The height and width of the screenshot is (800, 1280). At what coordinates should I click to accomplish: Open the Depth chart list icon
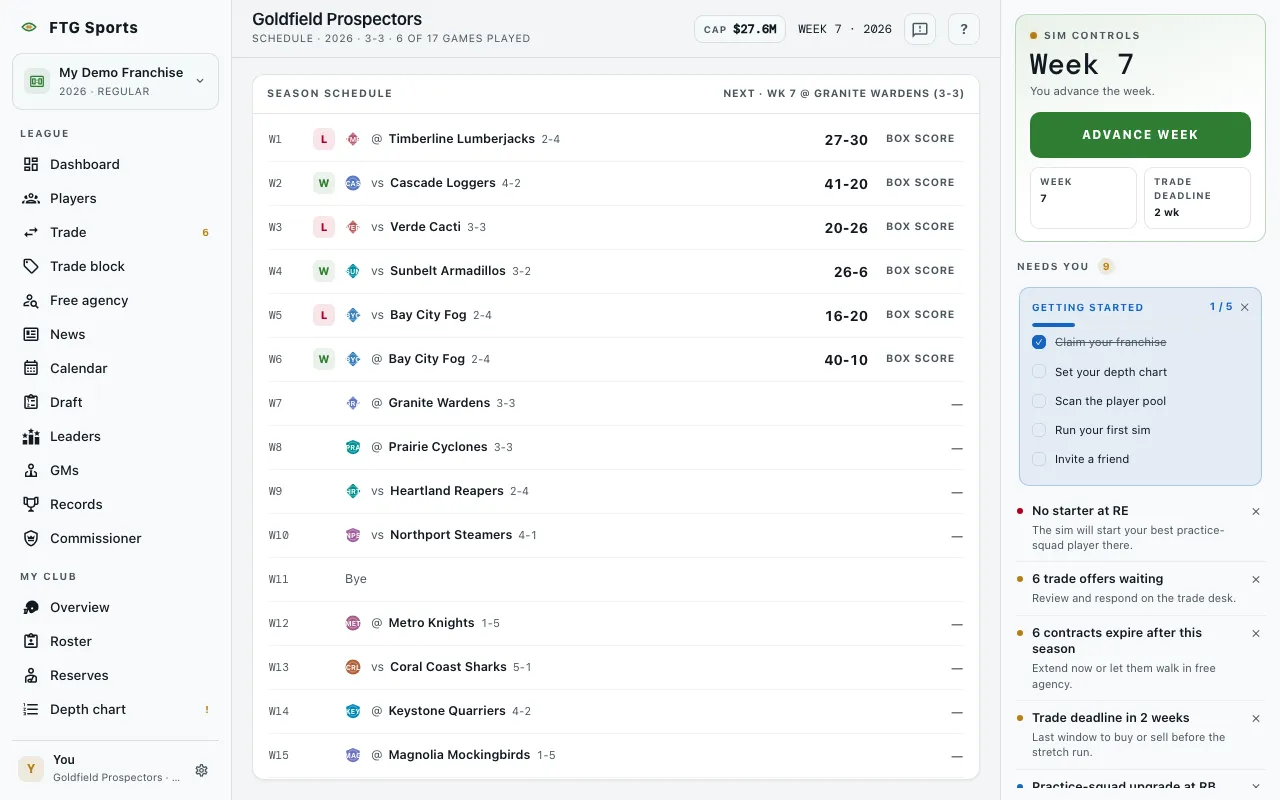tap(31, 709)
